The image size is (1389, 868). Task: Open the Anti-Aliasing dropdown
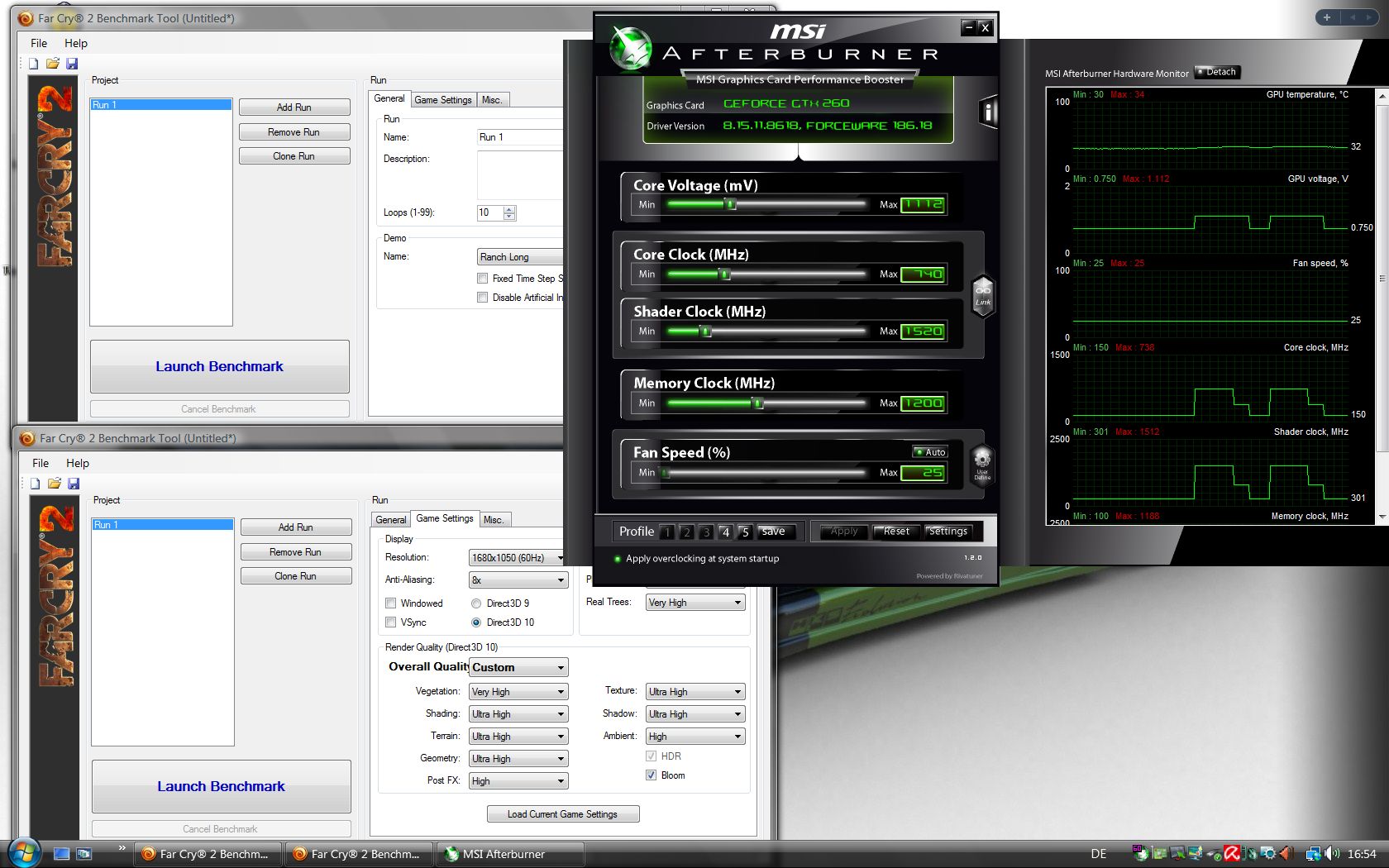pos(518,580)
